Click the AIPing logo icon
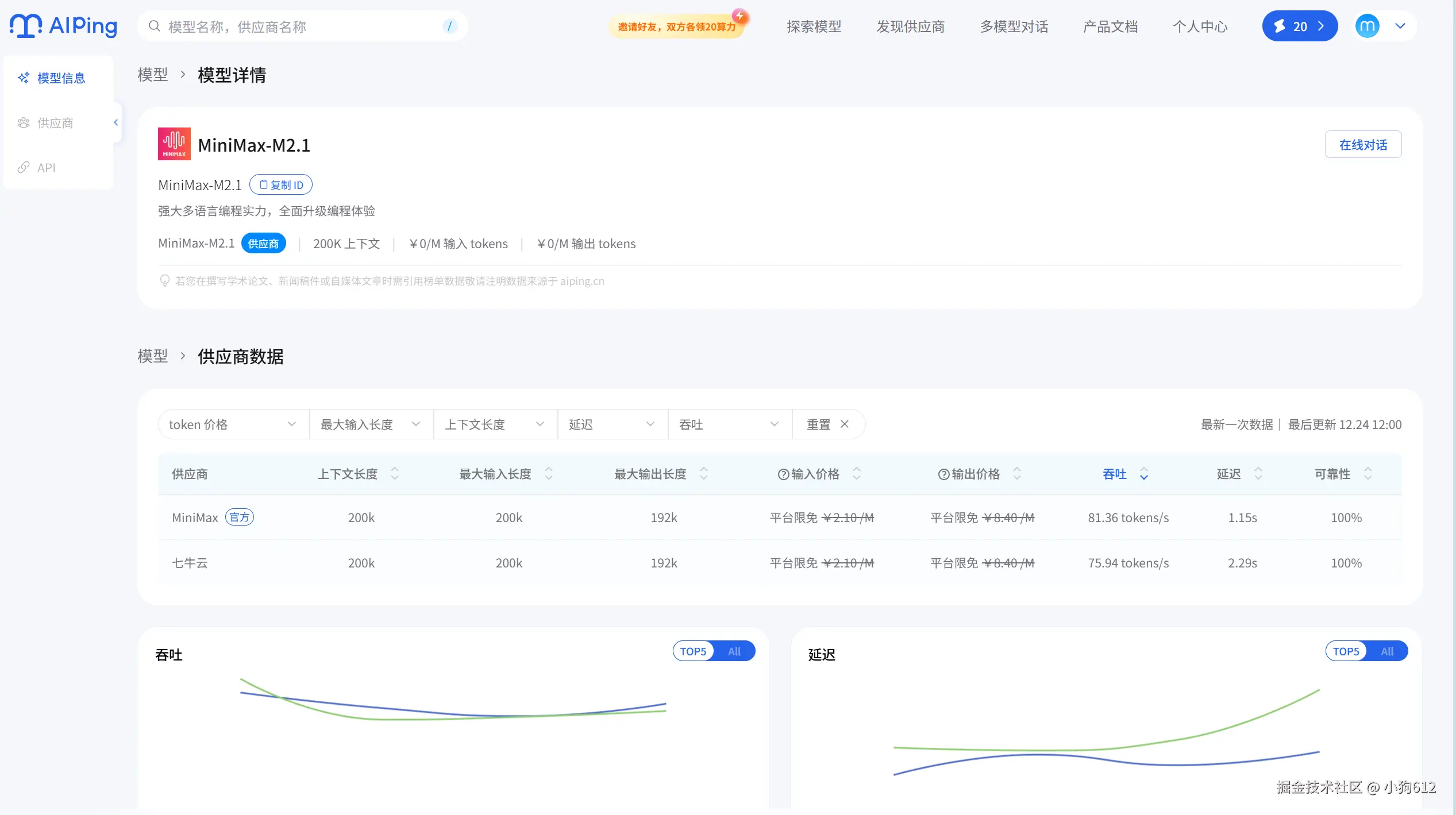The height and width of the screenshot is (815, 1456). (x=26, y=26)
